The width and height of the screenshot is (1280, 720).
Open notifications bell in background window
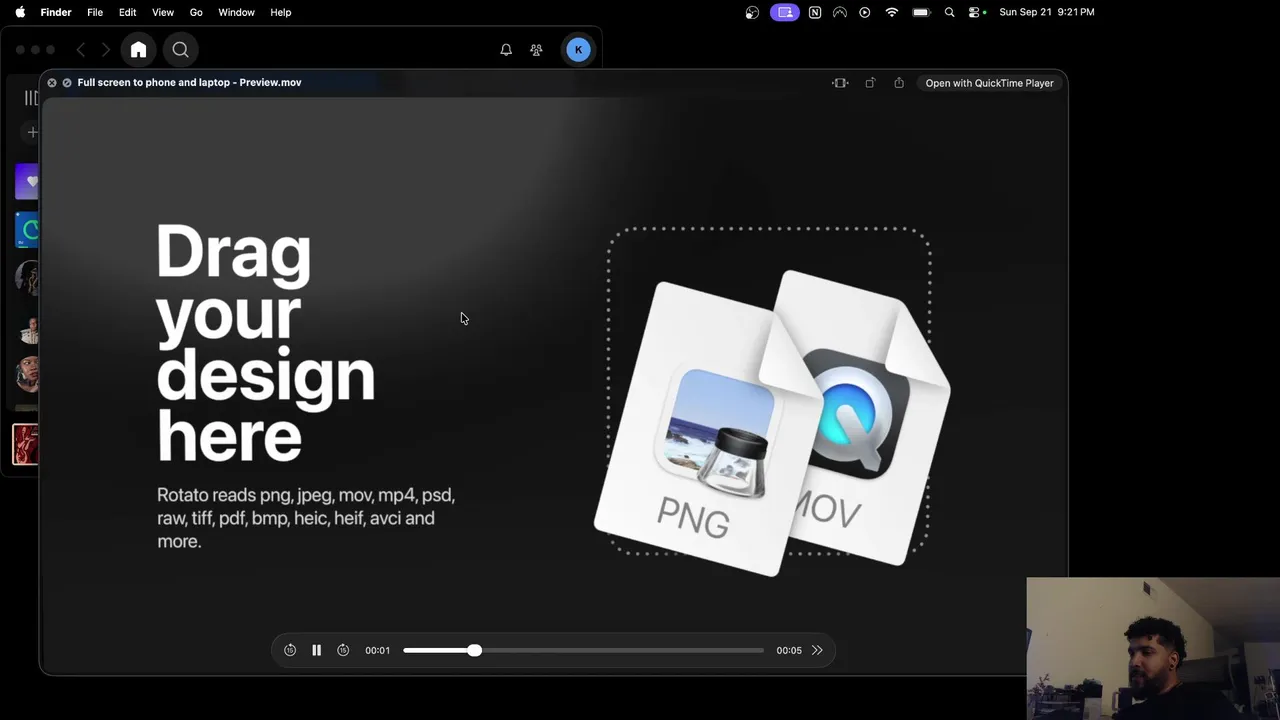click(x=506, y=50)
